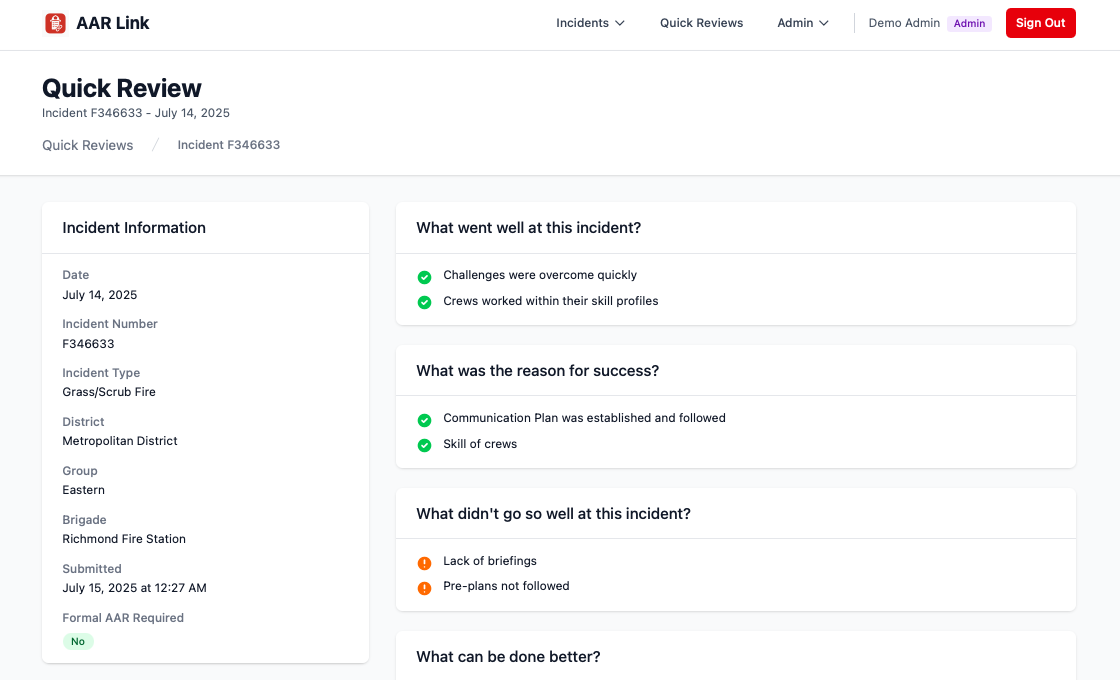Expand the Incidents dropdown menu

click(589, 22)
